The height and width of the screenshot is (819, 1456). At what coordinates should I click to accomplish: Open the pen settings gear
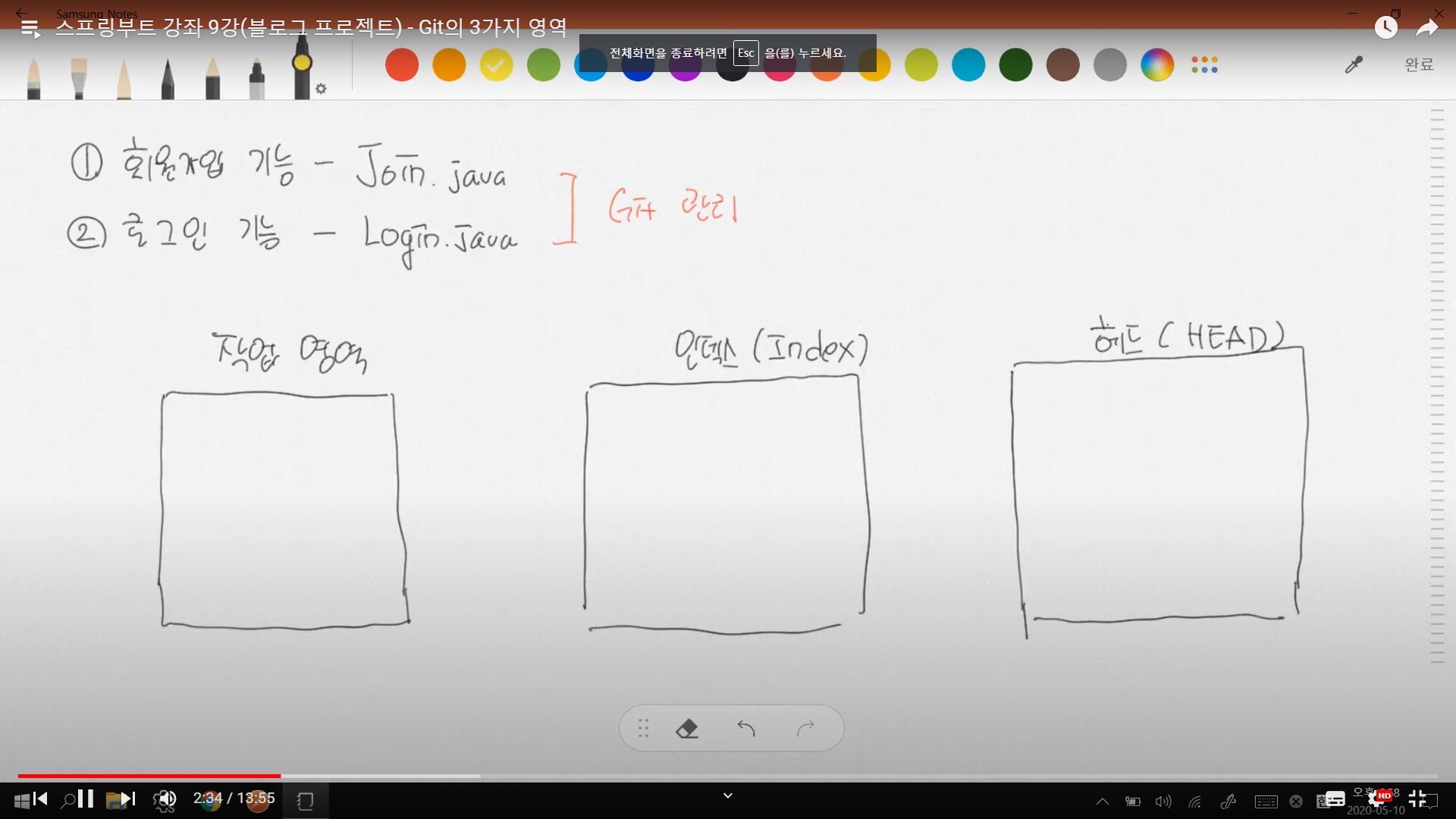(x=321, y=89)
